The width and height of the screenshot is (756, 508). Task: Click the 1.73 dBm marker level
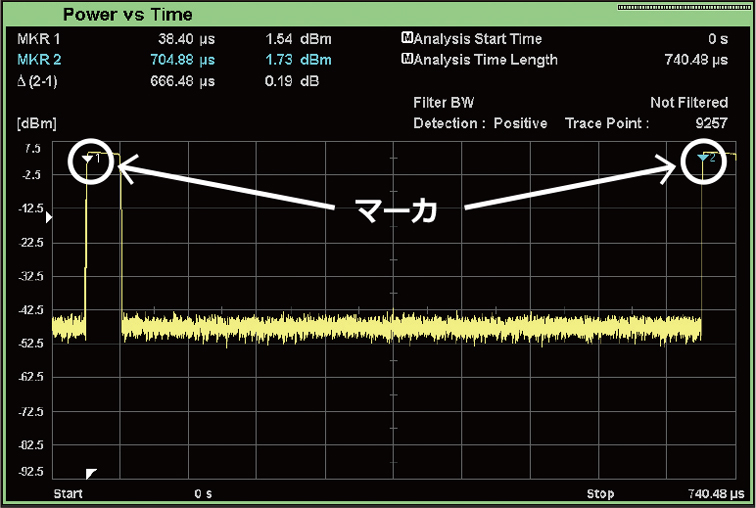tap(298, 60)
